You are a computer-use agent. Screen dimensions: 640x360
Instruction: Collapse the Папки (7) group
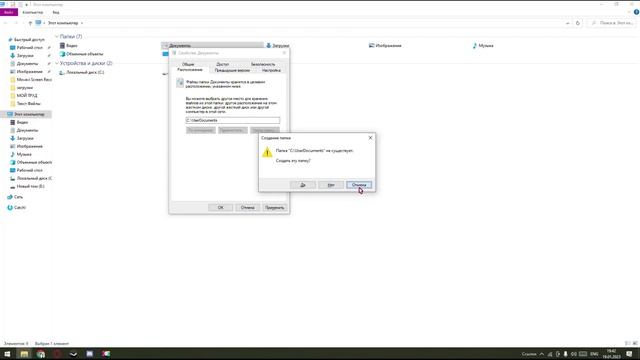click(57, 37)
